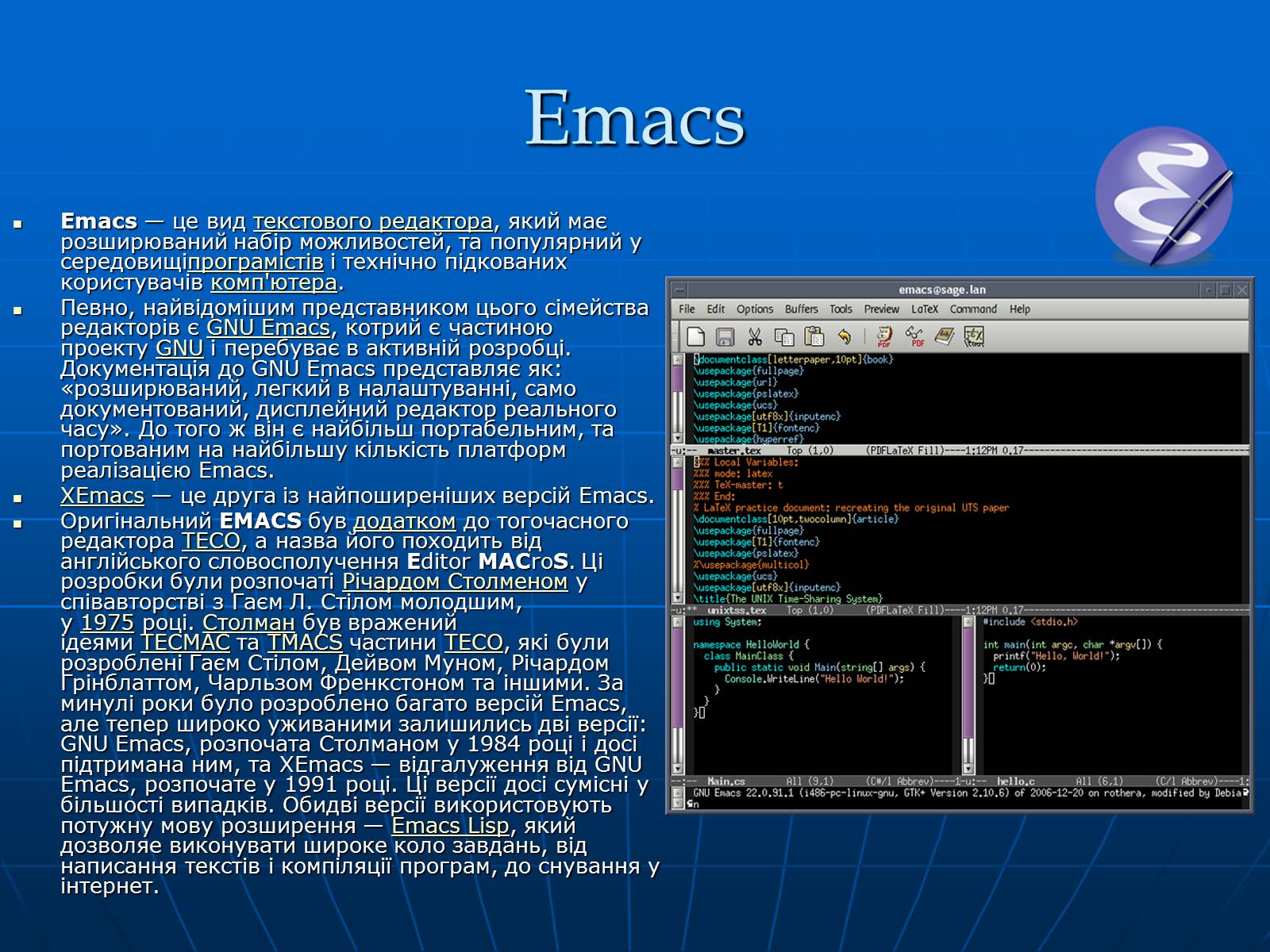Open the 'Річардом Столменом' link
The image size is (1270, 952).
click(x=455, y=582)
